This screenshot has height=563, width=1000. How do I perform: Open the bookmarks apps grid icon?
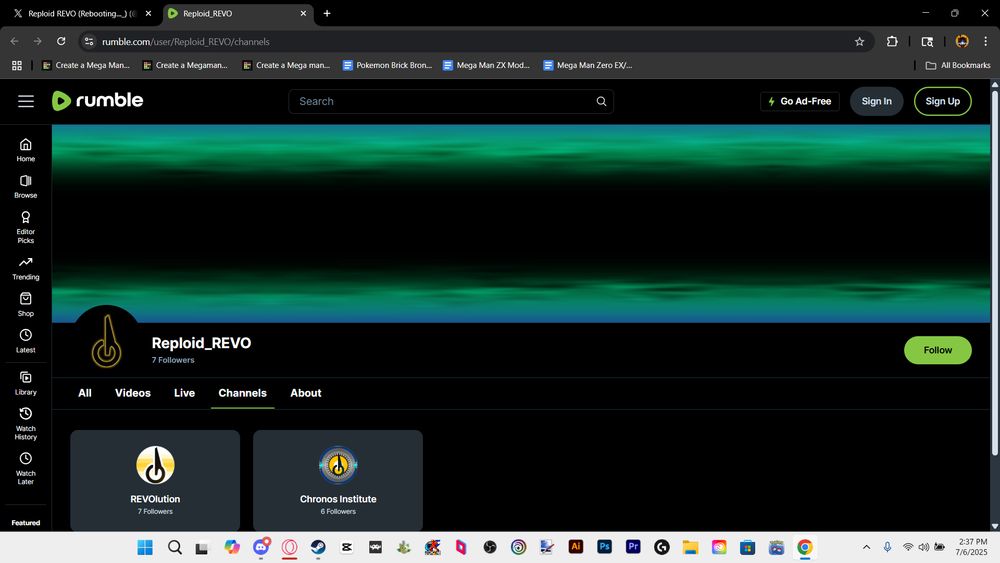click(x=17, y=65)
